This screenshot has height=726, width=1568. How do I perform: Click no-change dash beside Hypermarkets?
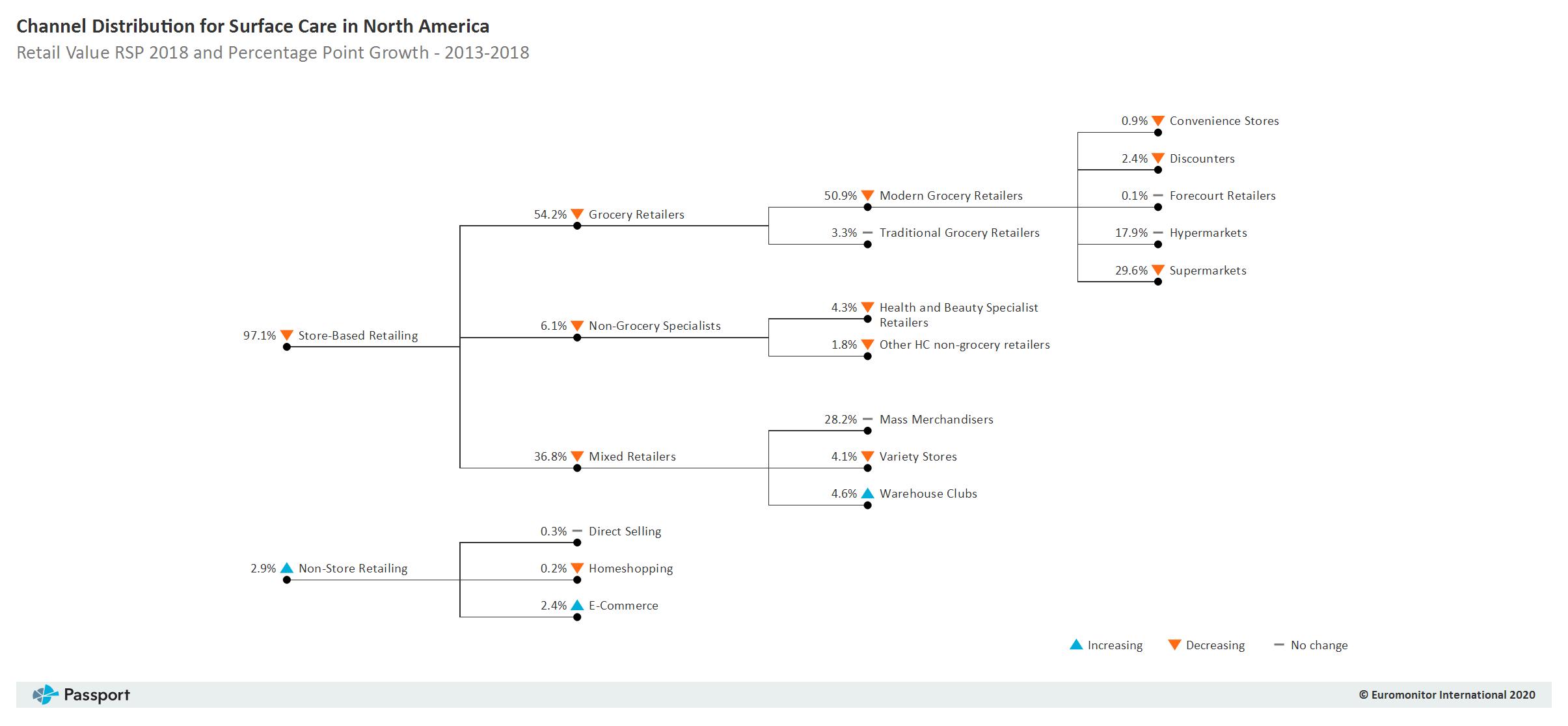point(1157,233)
